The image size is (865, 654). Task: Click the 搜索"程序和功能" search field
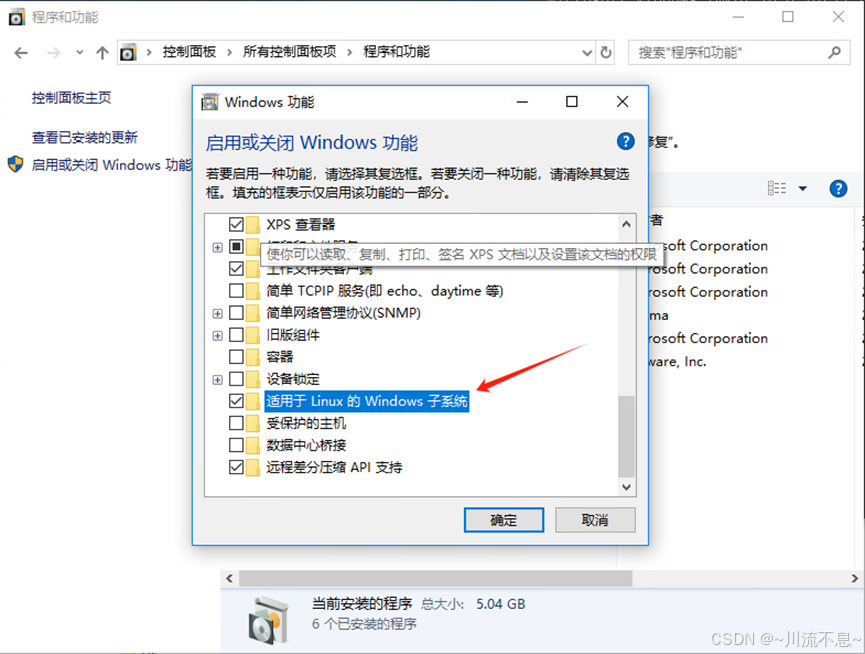coord(728,53)
